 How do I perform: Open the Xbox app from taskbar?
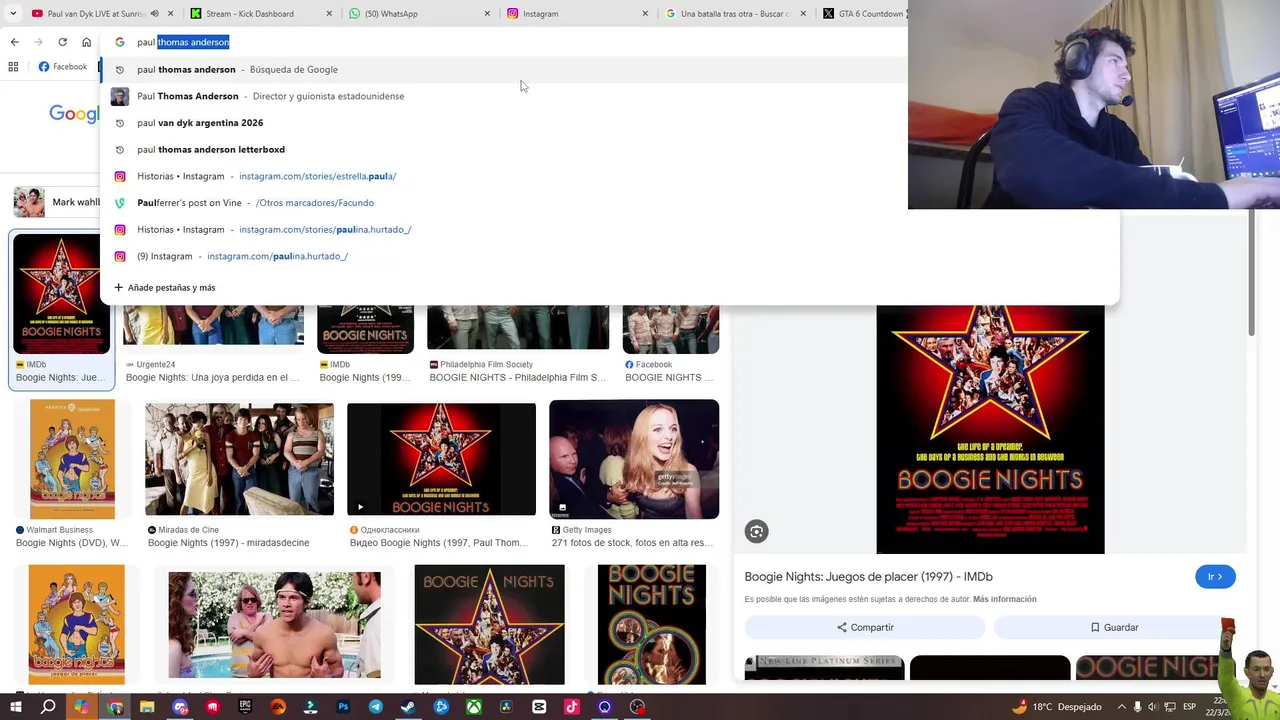coord(474,707)
